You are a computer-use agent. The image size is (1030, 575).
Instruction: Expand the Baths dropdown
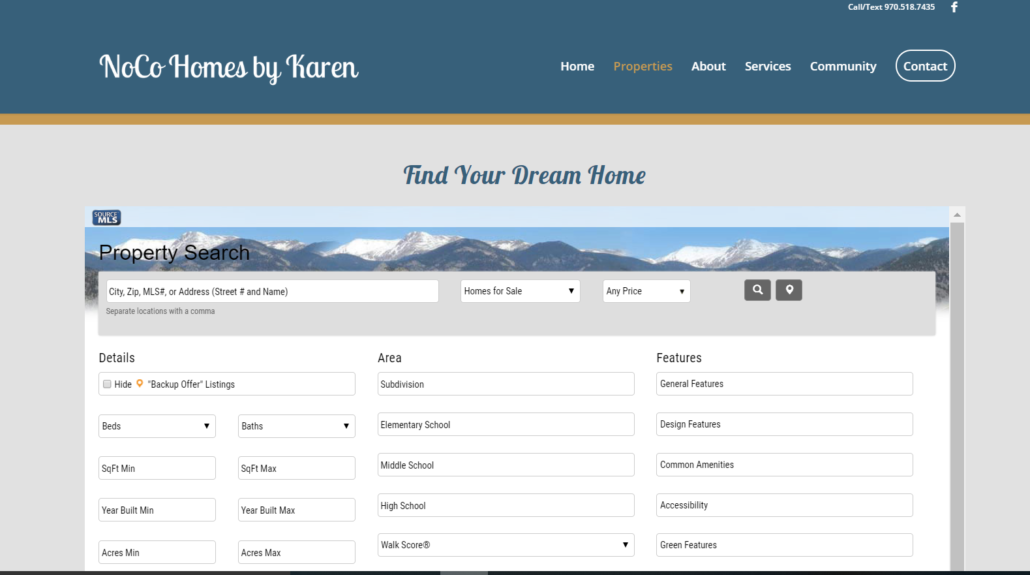(296, 426)
